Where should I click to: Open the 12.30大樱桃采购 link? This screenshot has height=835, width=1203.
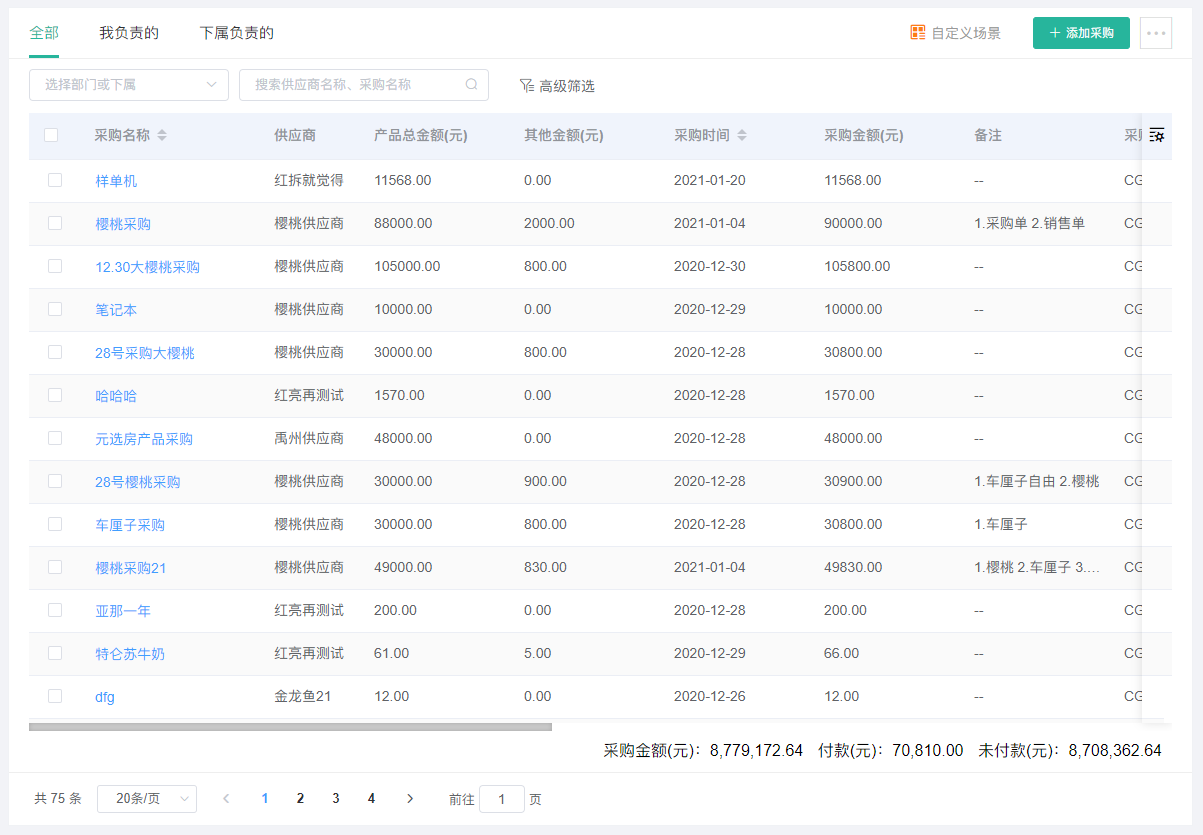147,267
